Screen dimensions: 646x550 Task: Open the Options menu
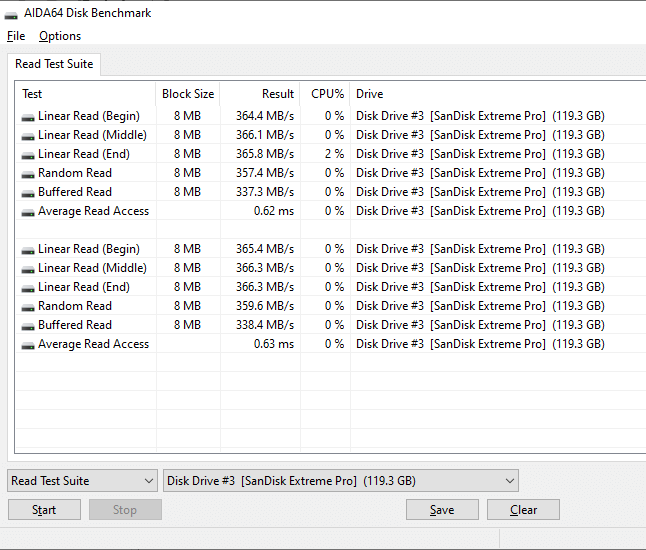[x=60, y=36]
